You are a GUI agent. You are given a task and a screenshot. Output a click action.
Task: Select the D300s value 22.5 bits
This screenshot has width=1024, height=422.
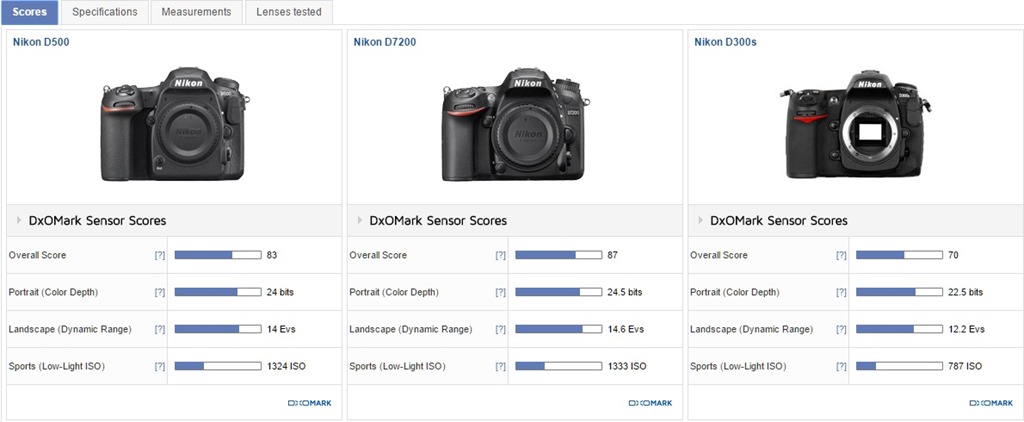[x=965, y=293]
